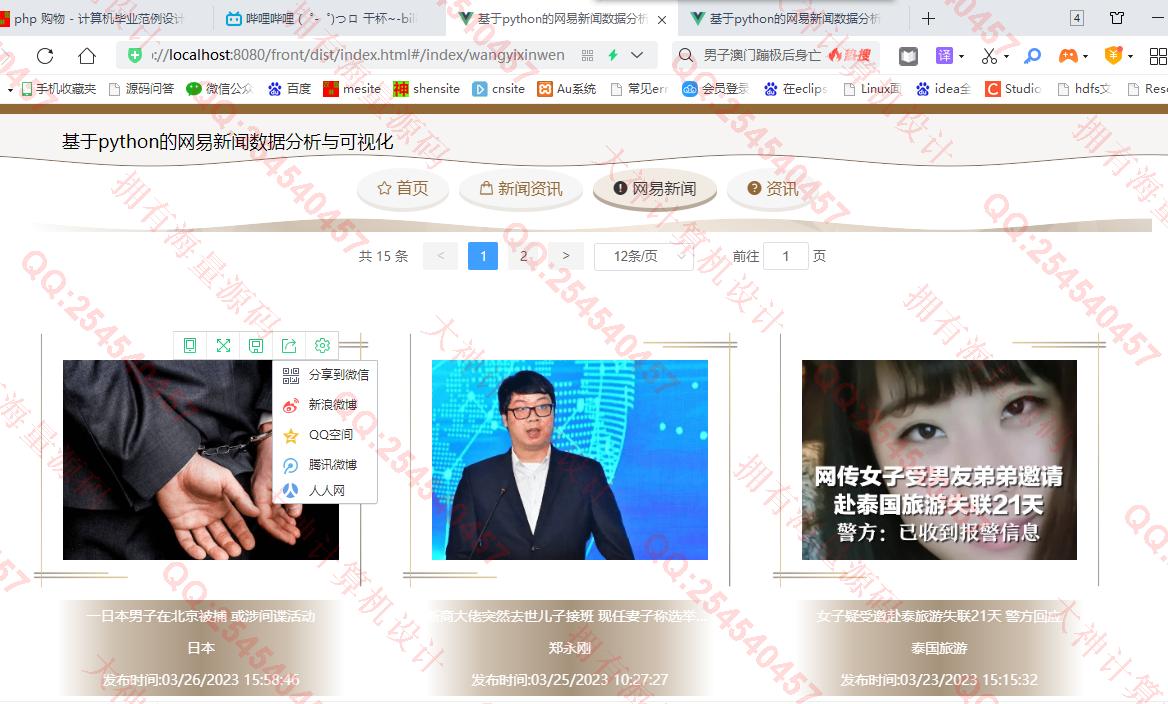1168x704 pixels.
Task: Click the purple translate 译 icon
Action: point(944,56)
